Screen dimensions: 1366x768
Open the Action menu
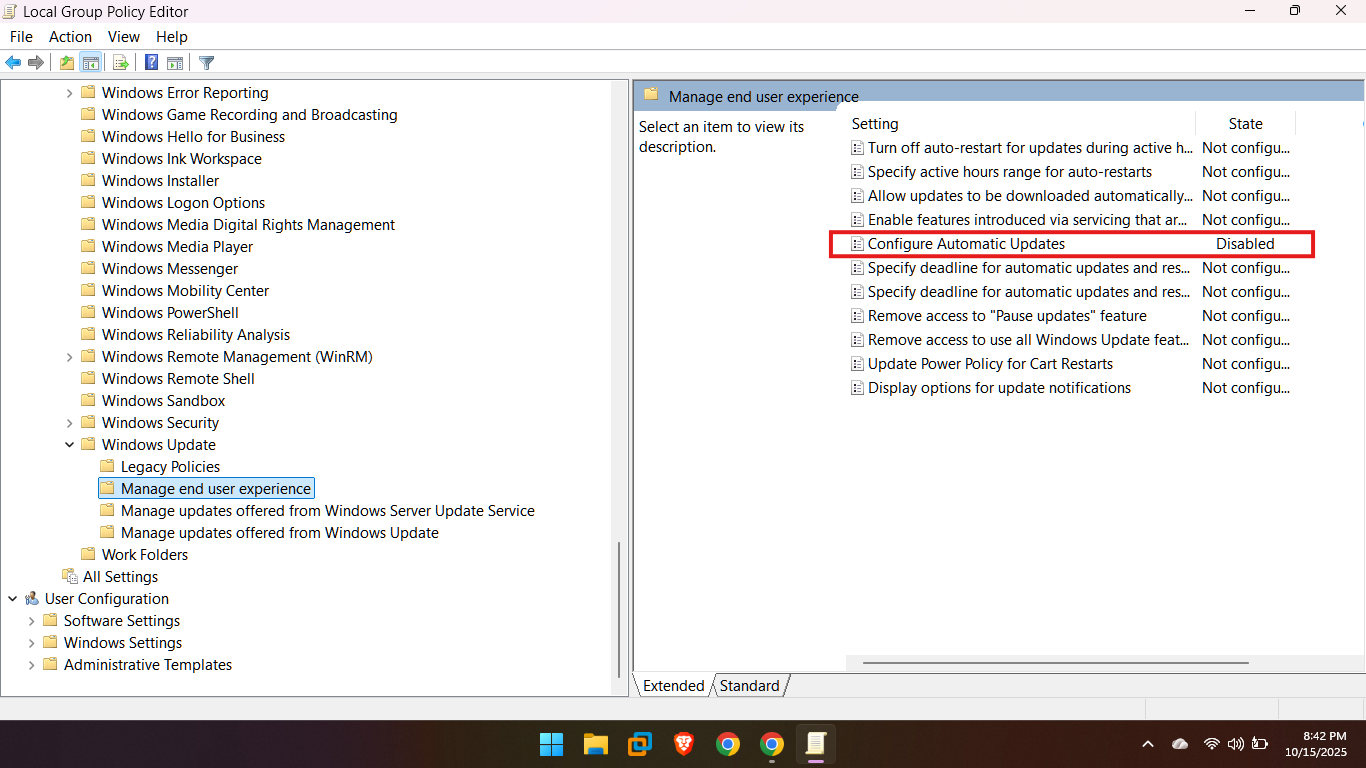70,37
